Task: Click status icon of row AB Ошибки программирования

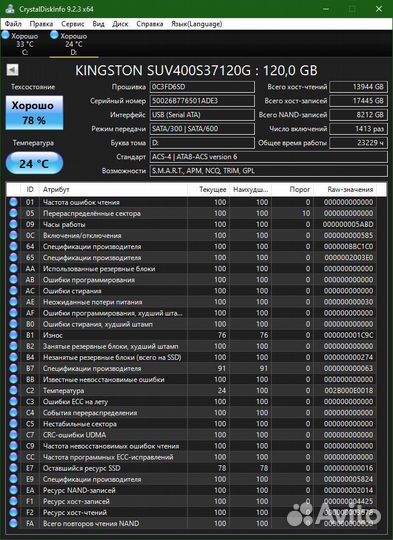Action: click(13, 280)
